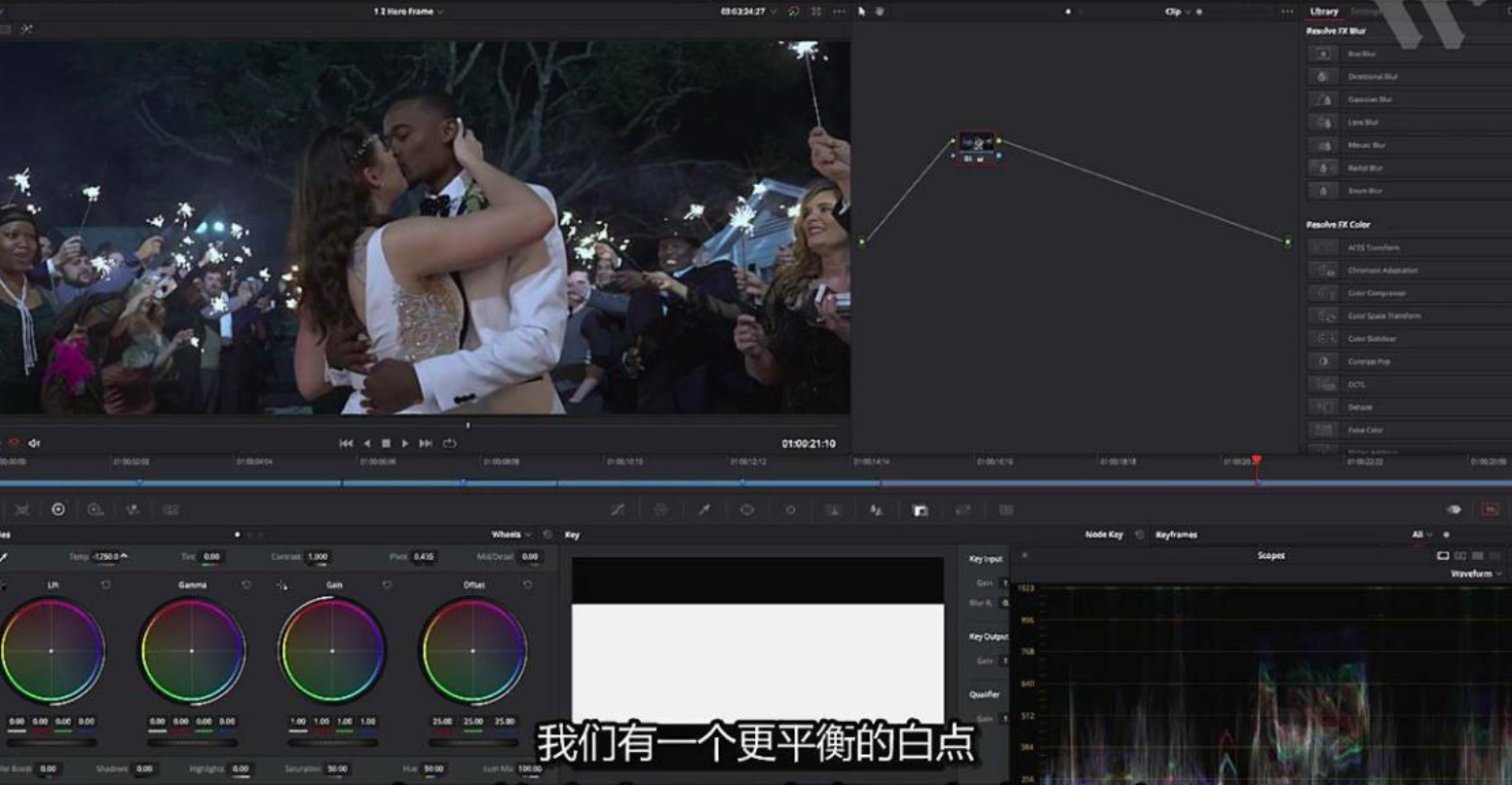Reset the Offset color wheel
This screenshot has height=785, width=1512.
527,584
